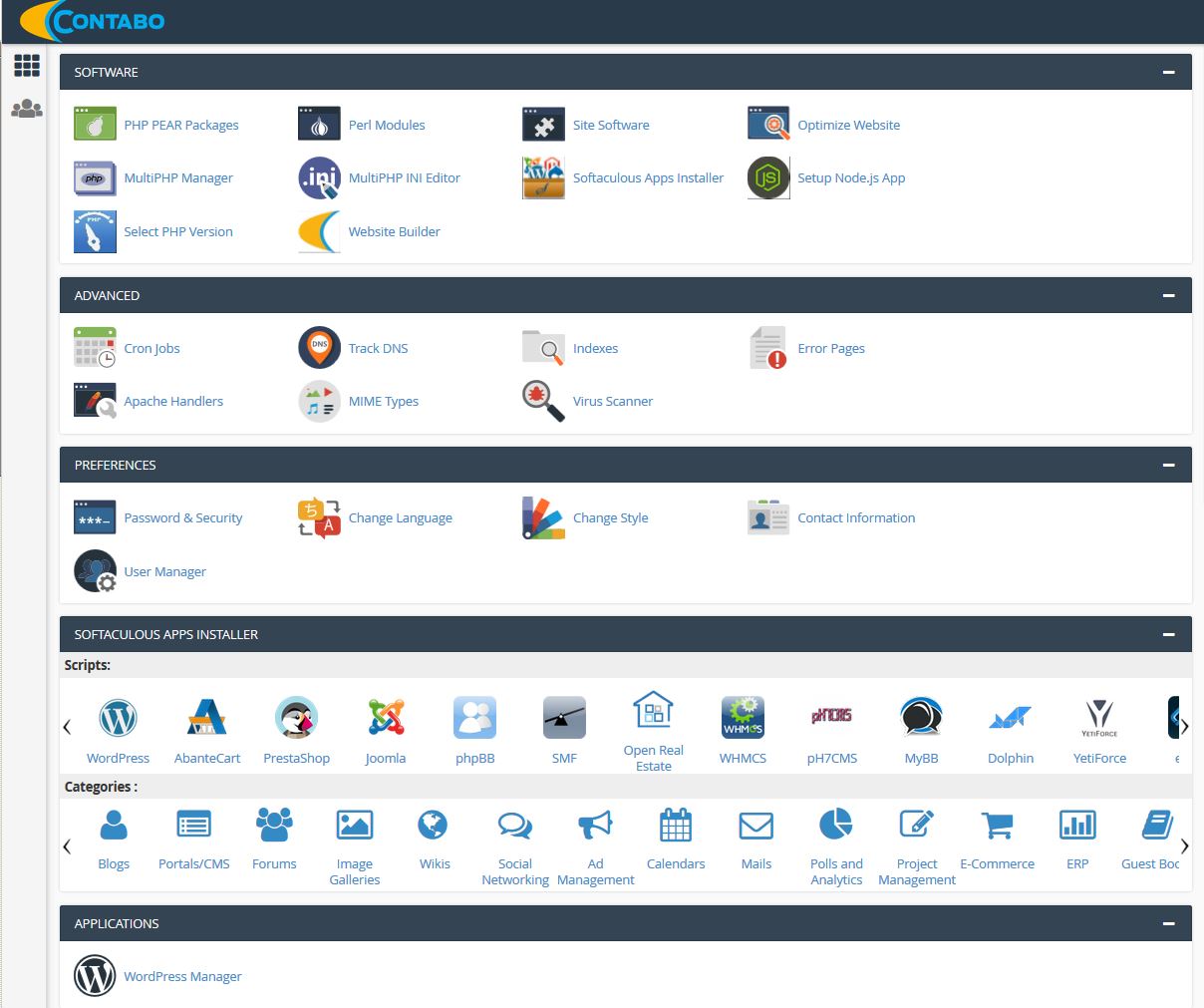Collapse the Software section
The image size is (1204, 1008).
(x=1169, y=72)
